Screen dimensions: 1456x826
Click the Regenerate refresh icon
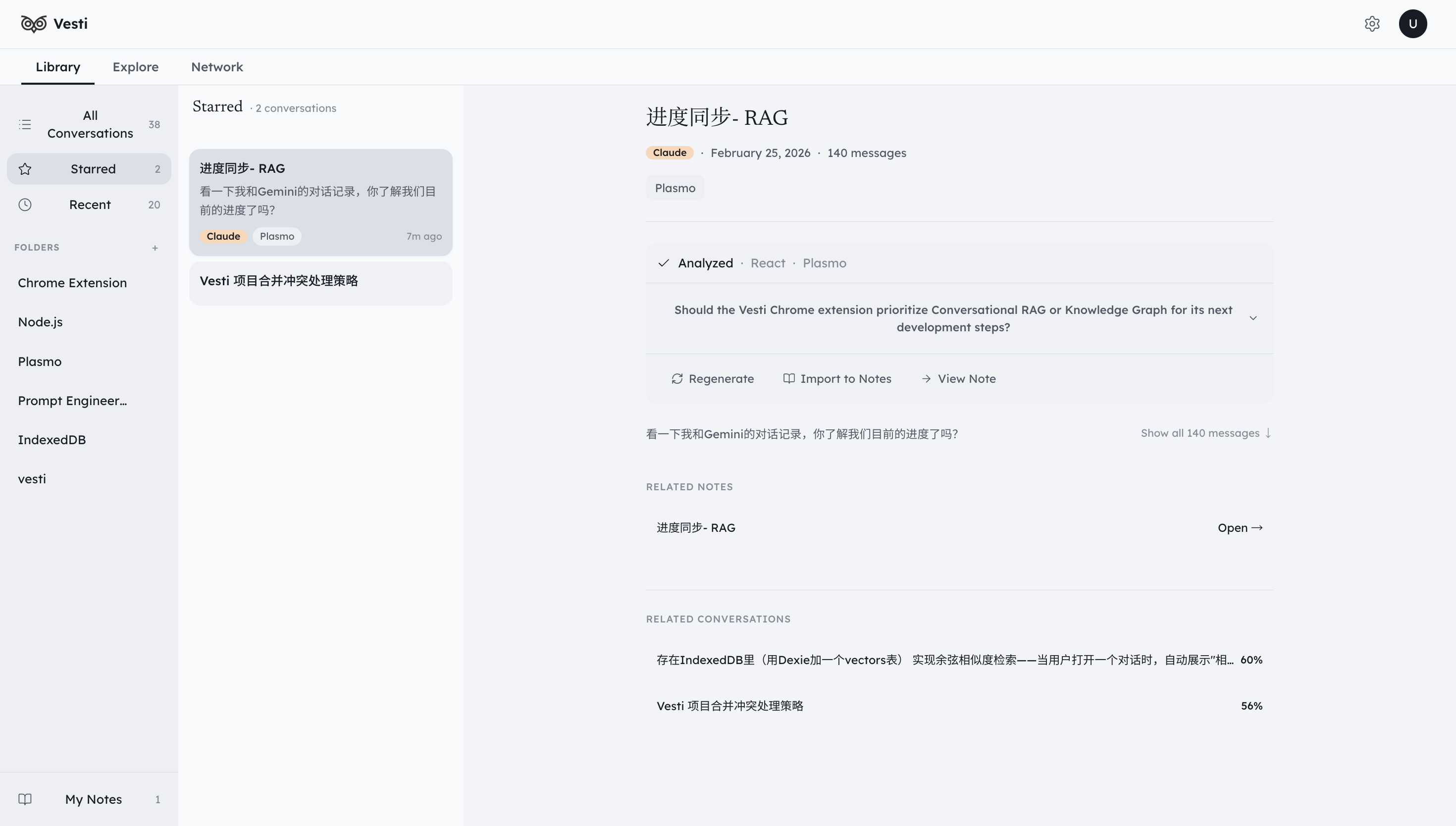pos(677,379)
